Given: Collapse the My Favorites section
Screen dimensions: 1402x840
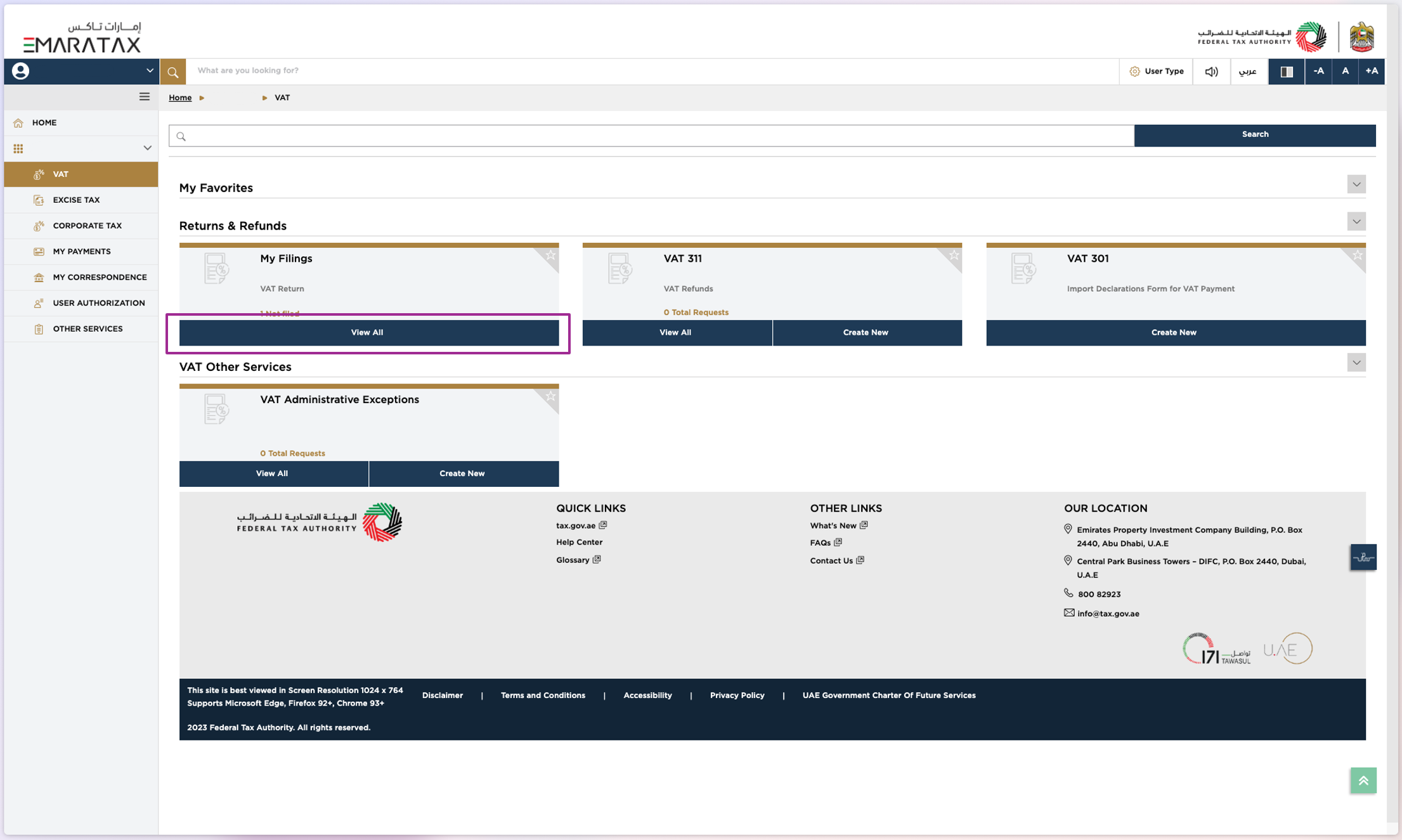Looking at the screenshot, I should (1356, 184).
